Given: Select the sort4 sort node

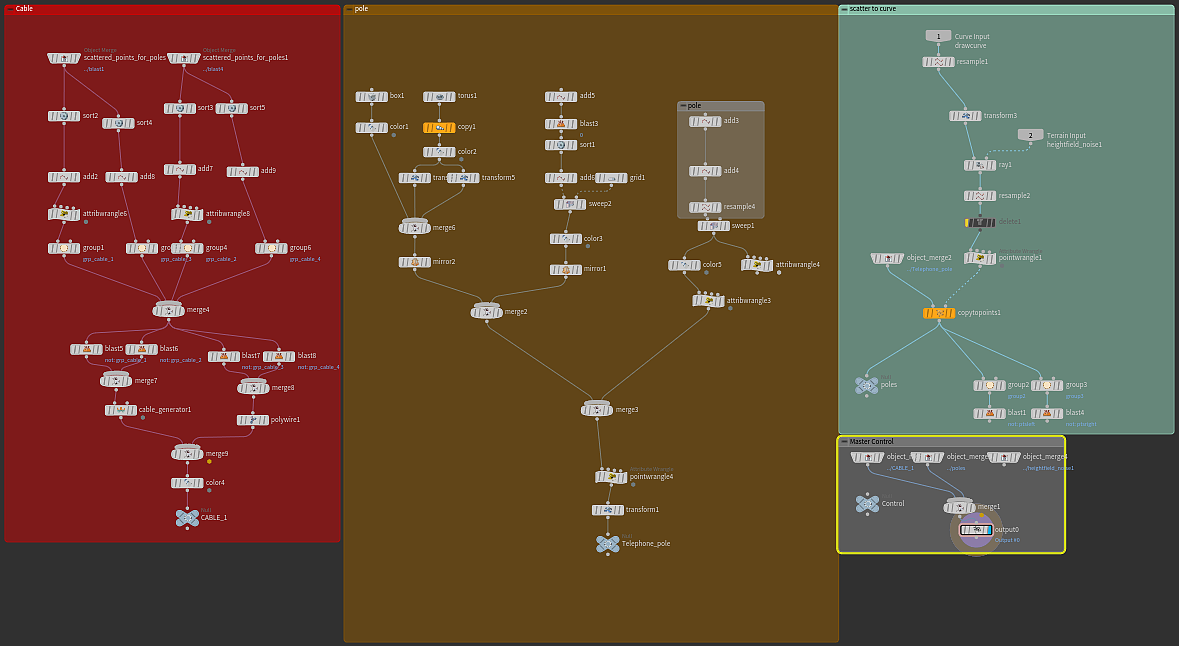Looking at the screenshot, I should (x=118, y=123).
